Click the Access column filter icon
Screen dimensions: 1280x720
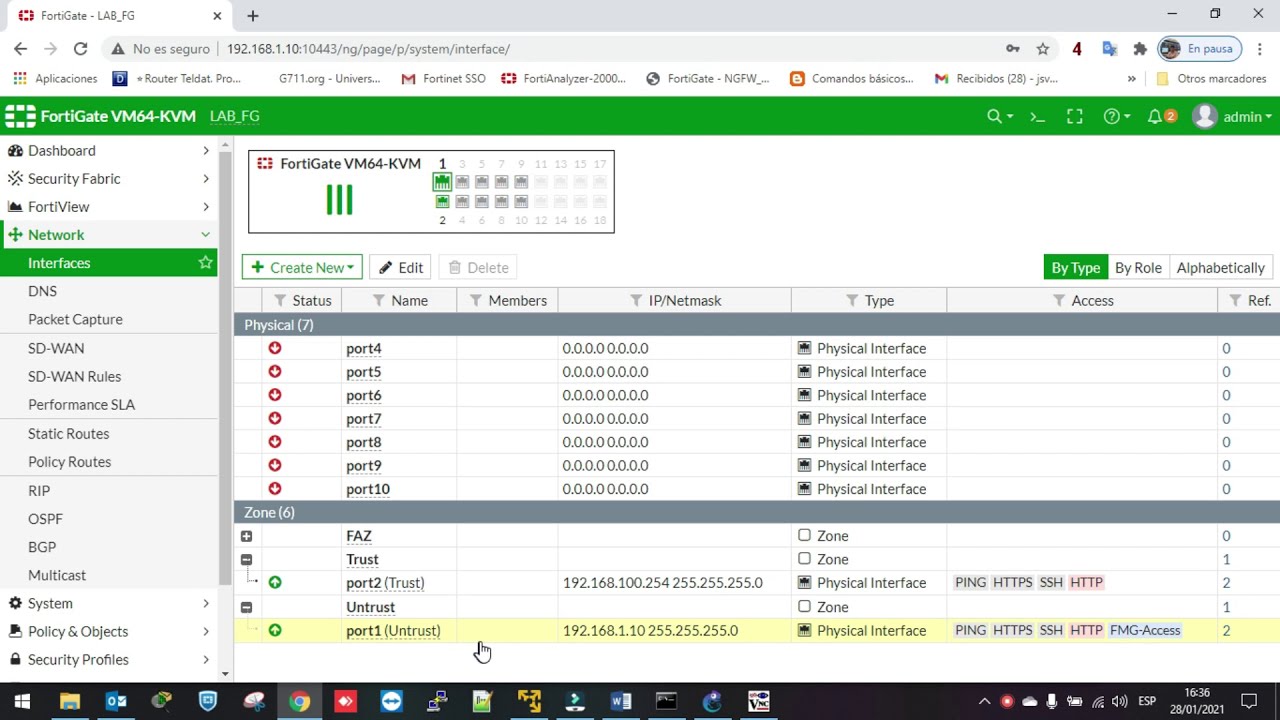coord(1059,300)
